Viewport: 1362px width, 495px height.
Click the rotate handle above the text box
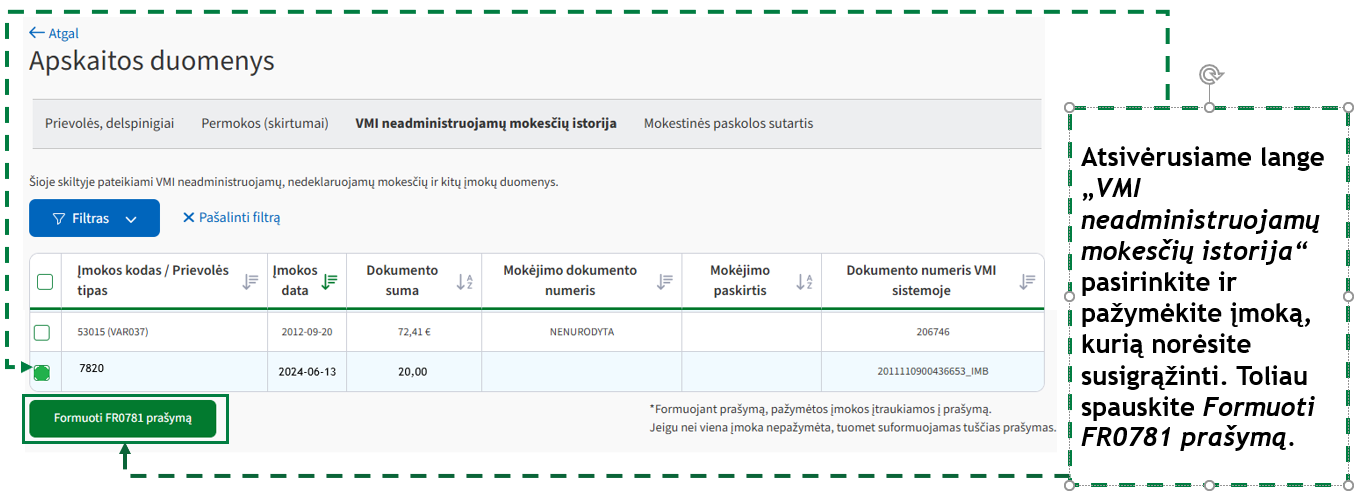[x=1210, y=75]
